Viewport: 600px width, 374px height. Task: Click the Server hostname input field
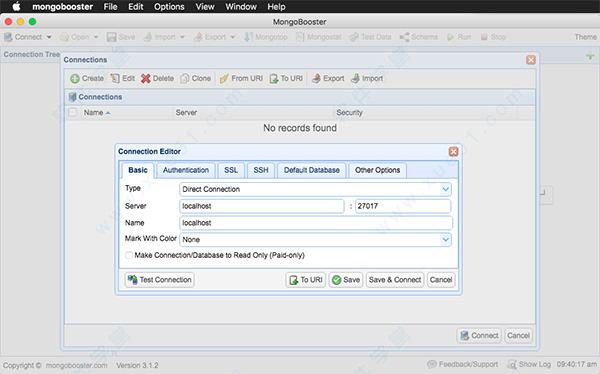pyautogui.click(x=262, y=206)
